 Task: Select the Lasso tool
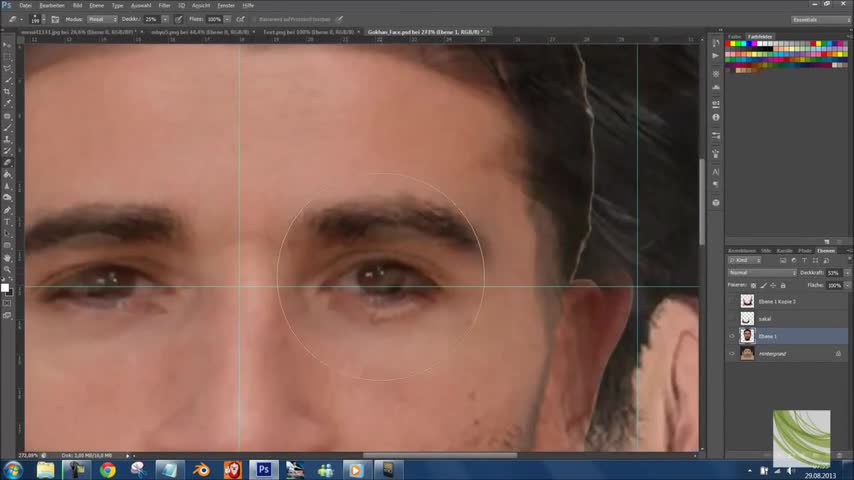click(7, 69)
